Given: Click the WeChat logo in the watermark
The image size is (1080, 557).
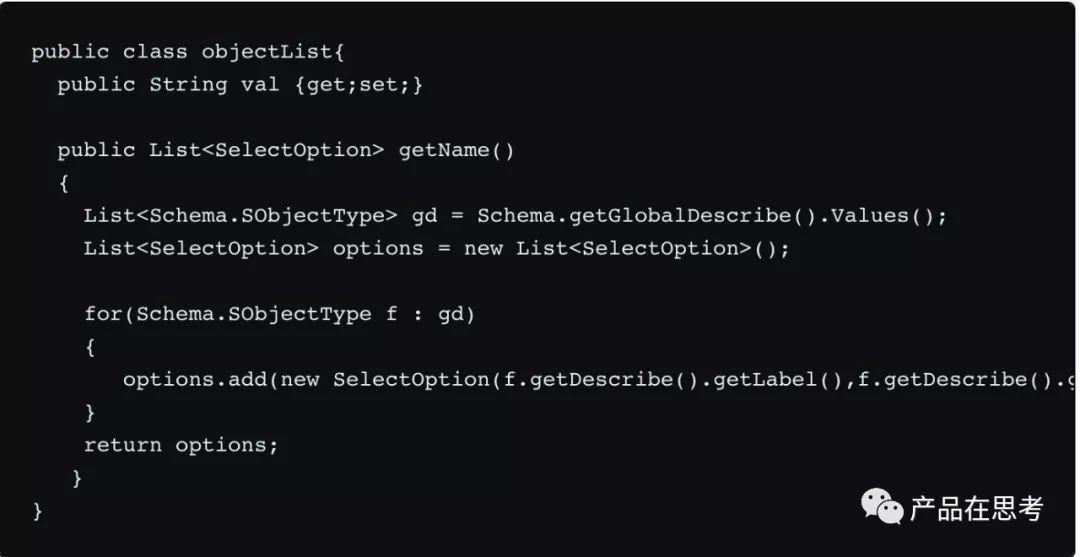Looking at the screenshot, I should click(882, 507).
